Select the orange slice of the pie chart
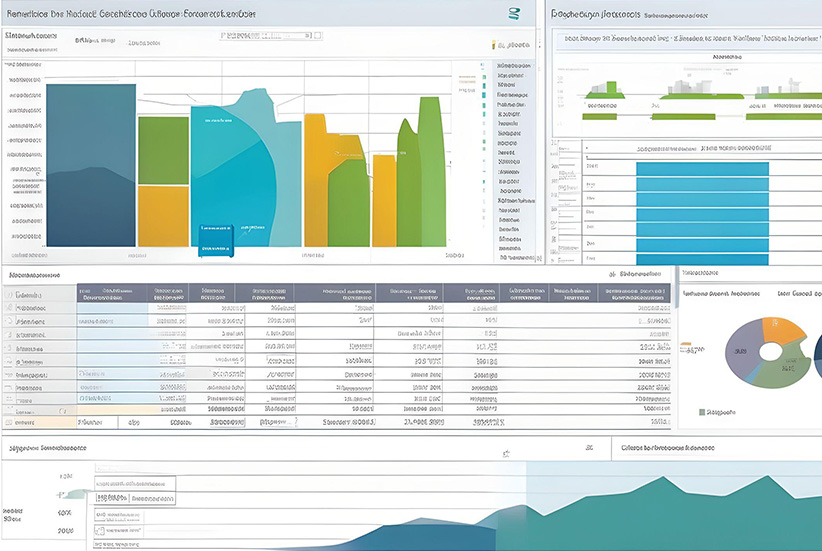The image size is (822, 551). [x=779, y=331]
